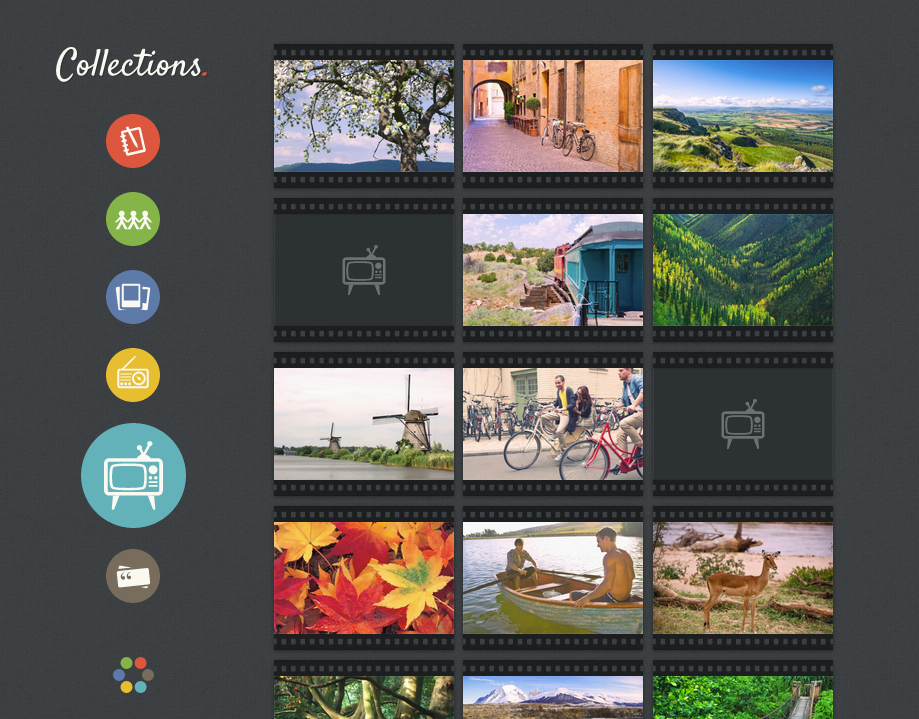Open the windmills by river thumbnail
The height and width of the screenshot is (719, 919).
point(364,424)
